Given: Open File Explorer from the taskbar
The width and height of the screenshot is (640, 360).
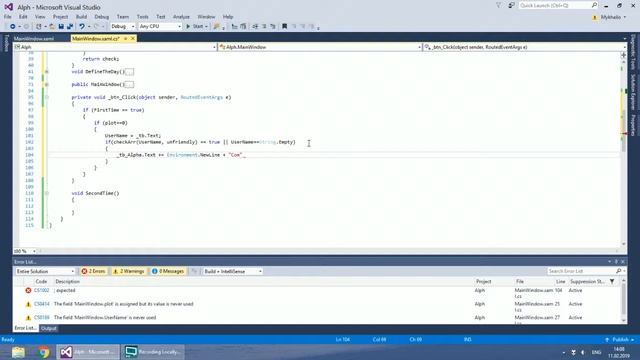Looking at the screenshot, I should click(x=18, y=352).
